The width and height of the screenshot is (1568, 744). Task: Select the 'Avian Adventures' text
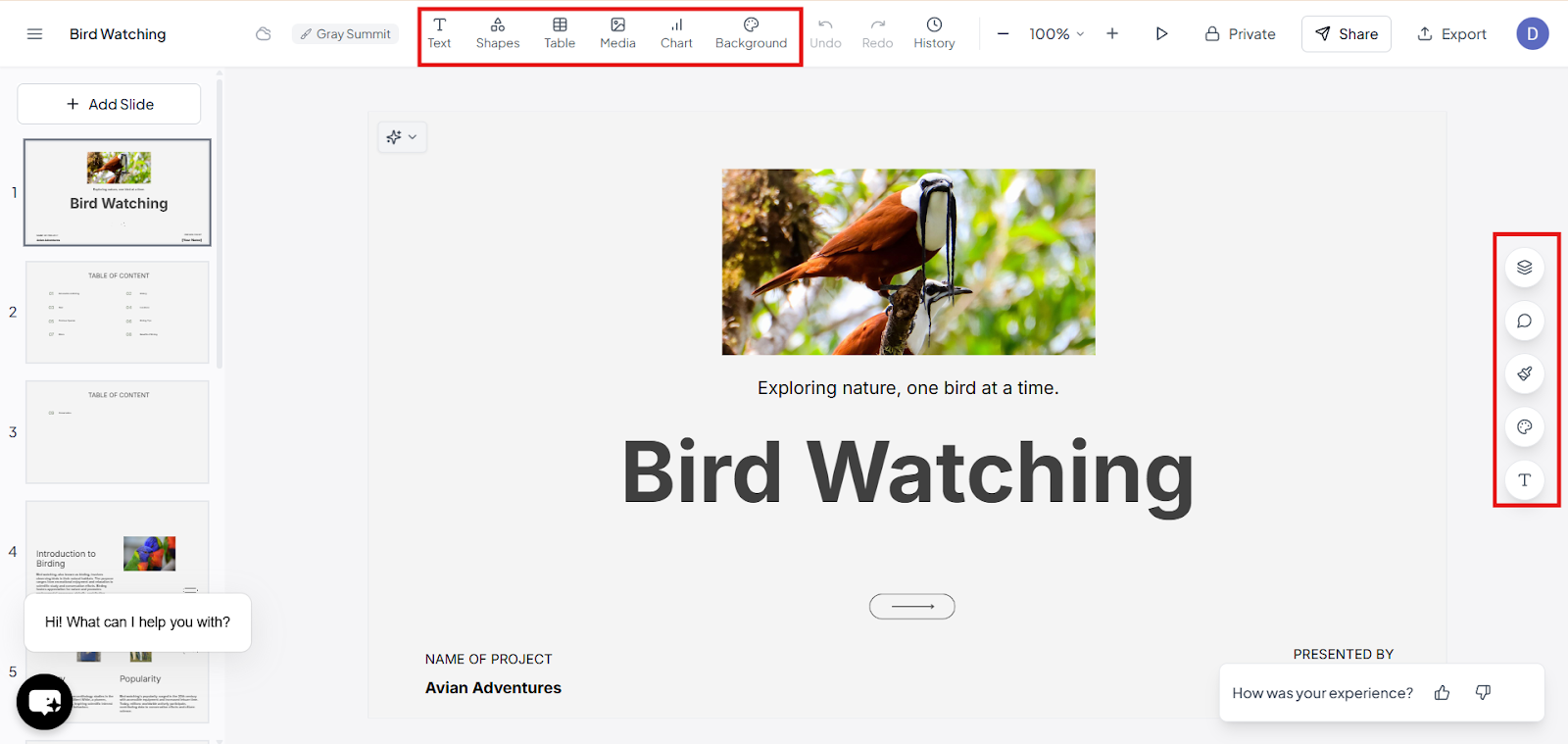tap(493, 688)
